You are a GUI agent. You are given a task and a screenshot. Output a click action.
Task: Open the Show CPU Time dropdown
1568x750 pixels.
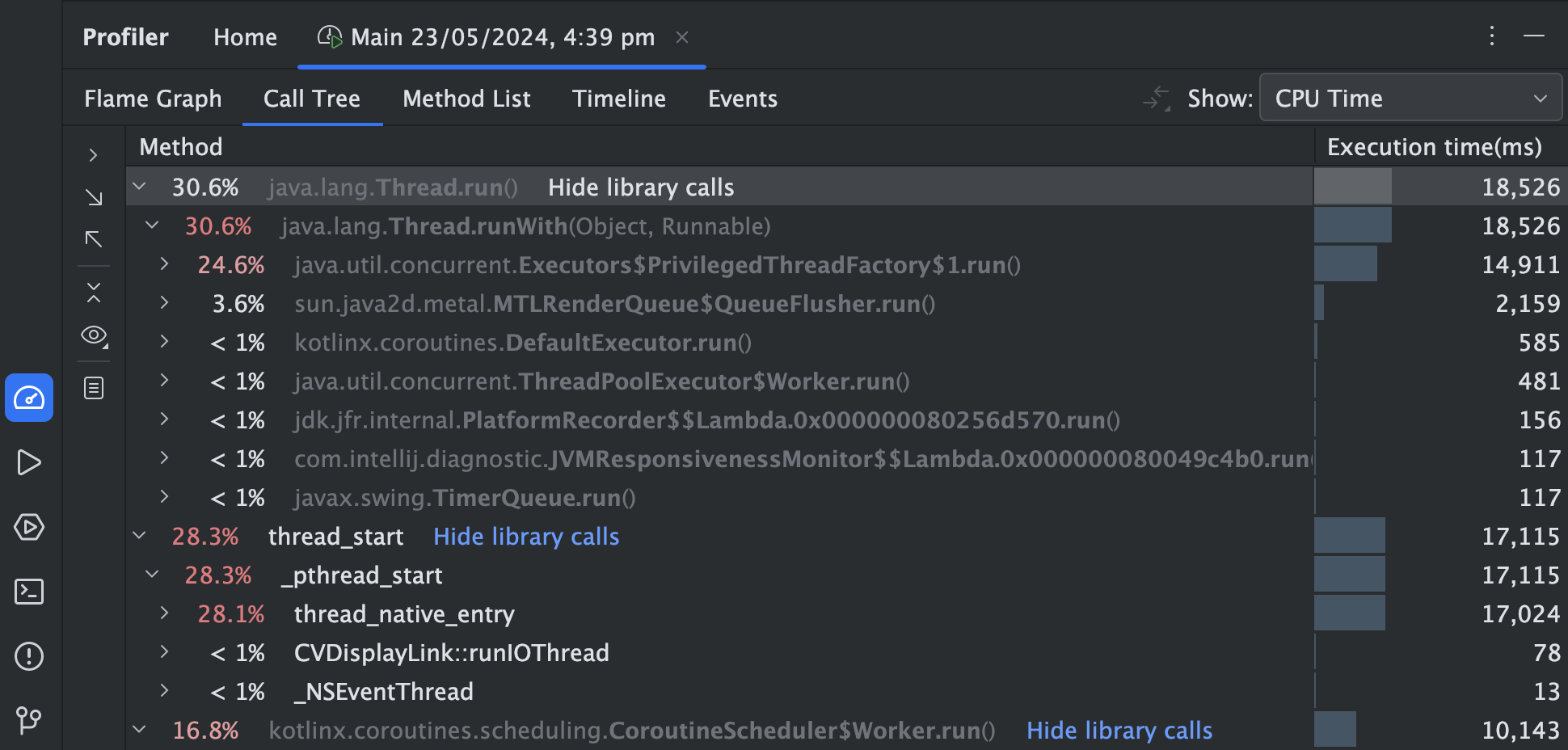click(1410, 98)
